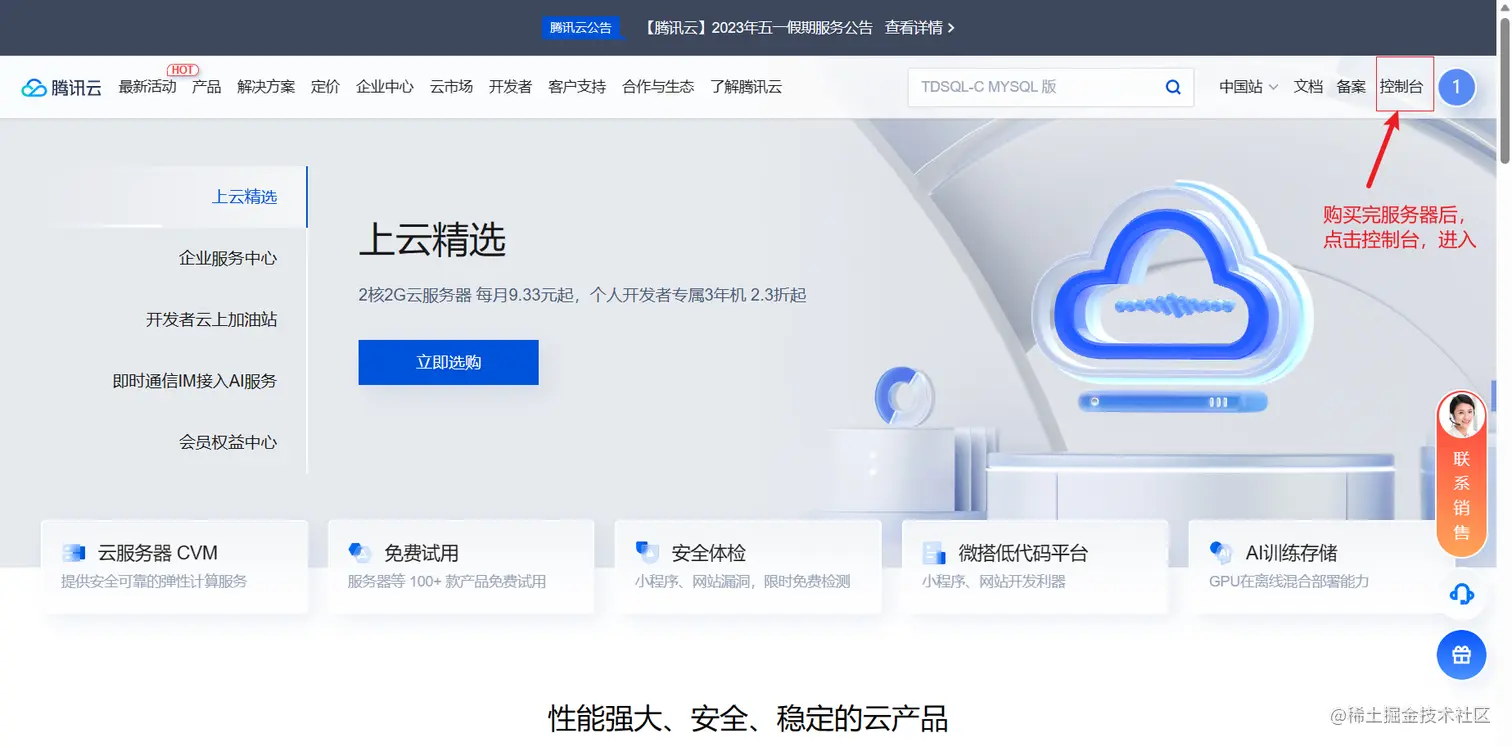
Task: Open the headset customer service icon
Action: pyautogui.click(x=1461, y=594)
